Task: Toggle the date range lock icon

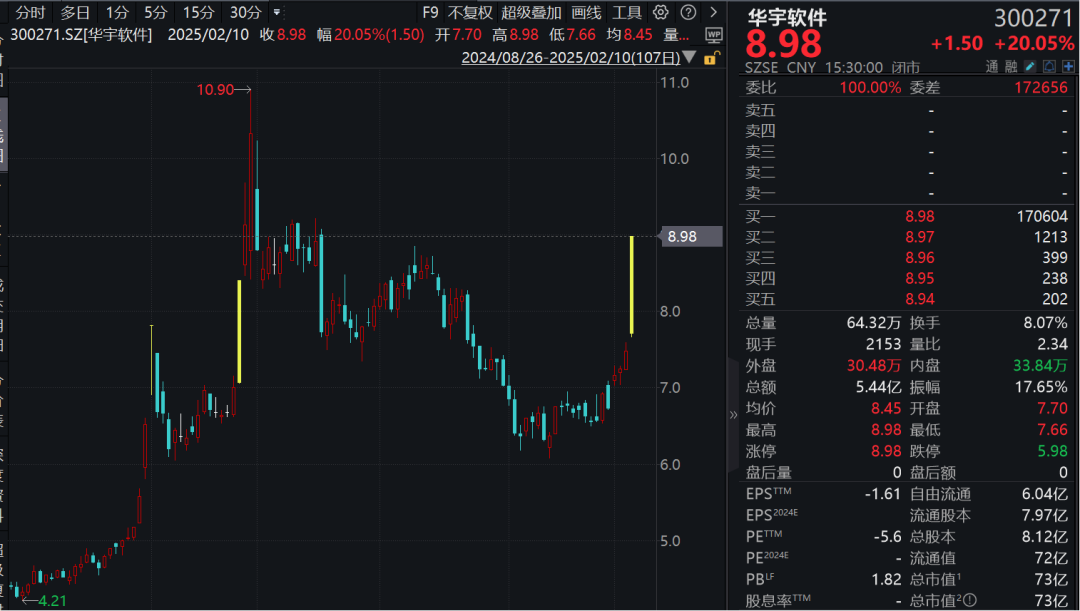Action: click(x=710, y=58)
